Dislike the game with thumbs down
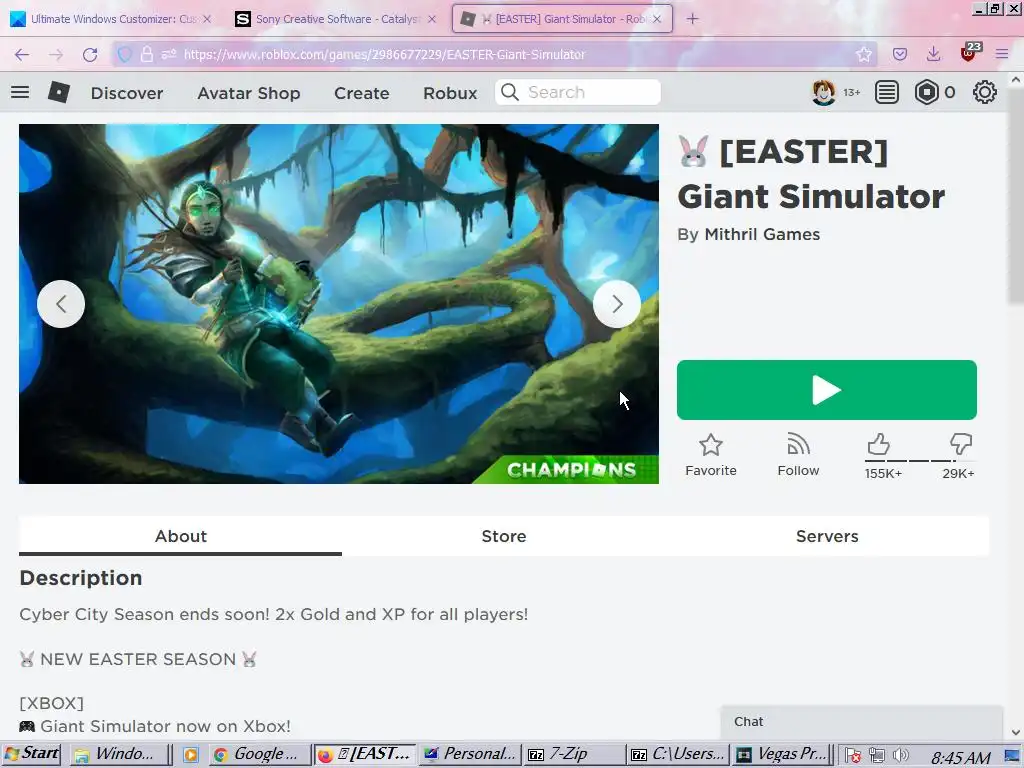This screenshot has width=1024, height=768. click(961, 444)
